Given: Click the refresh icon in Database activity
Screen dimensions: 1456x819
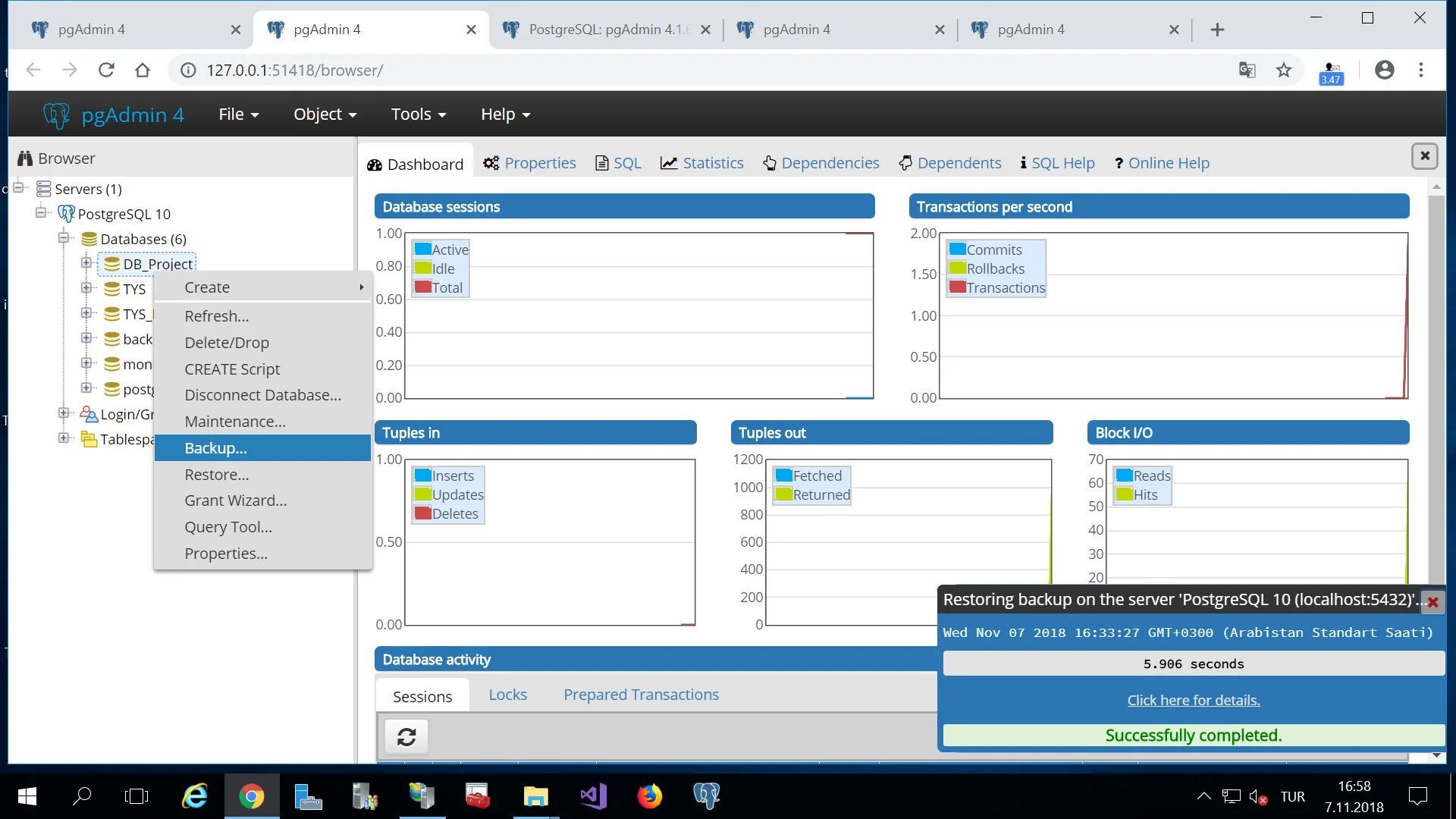Looking at the screenshot, I should [x=406, y=736].
